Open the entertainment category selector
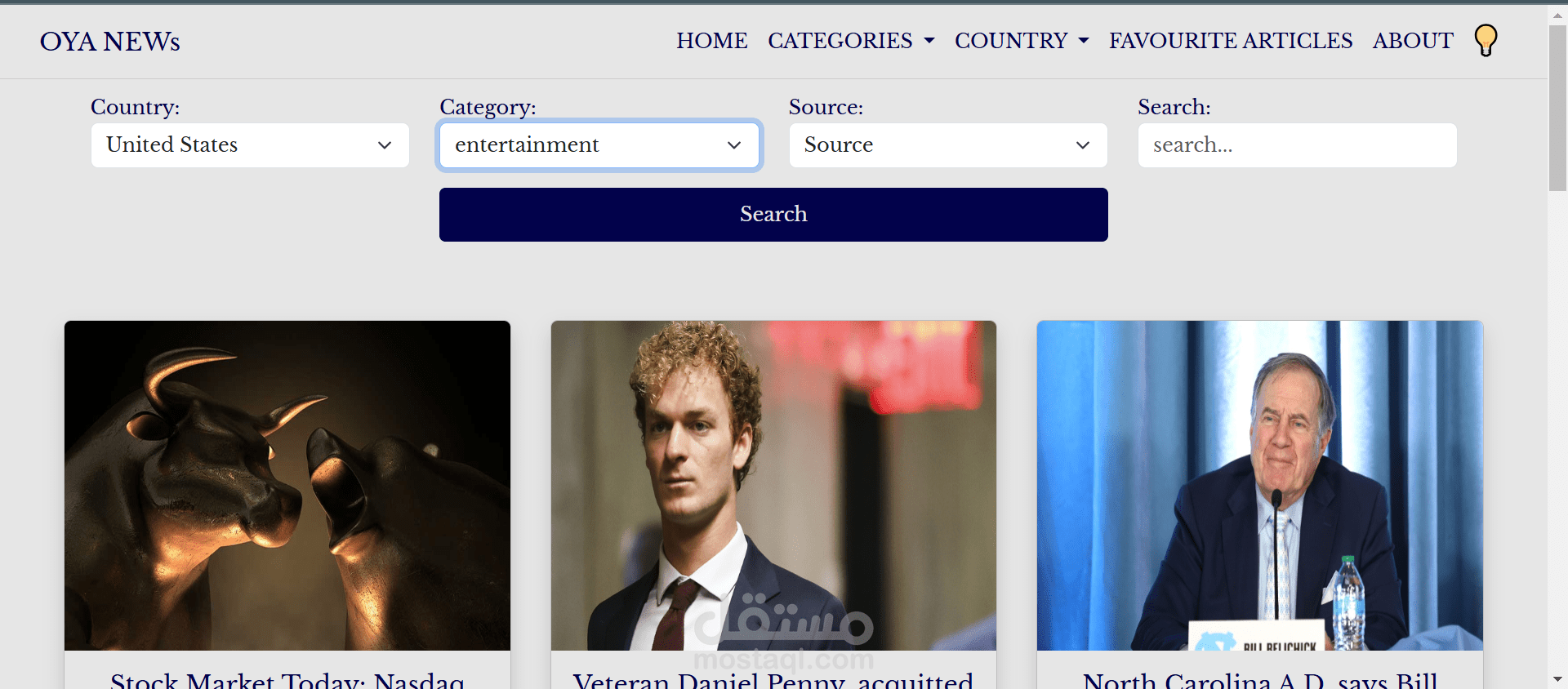Viewport: 1568px width, 689px height. 599,145
